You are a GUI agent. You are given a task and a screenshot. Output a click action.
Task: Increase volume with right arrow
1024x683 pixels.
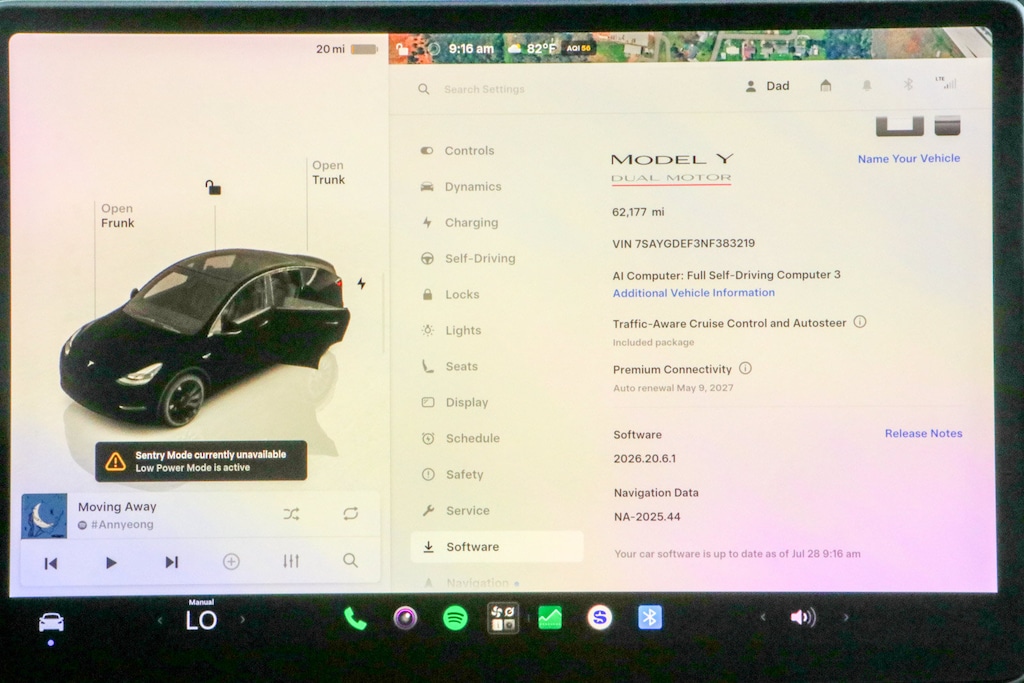tap(846, 617)
